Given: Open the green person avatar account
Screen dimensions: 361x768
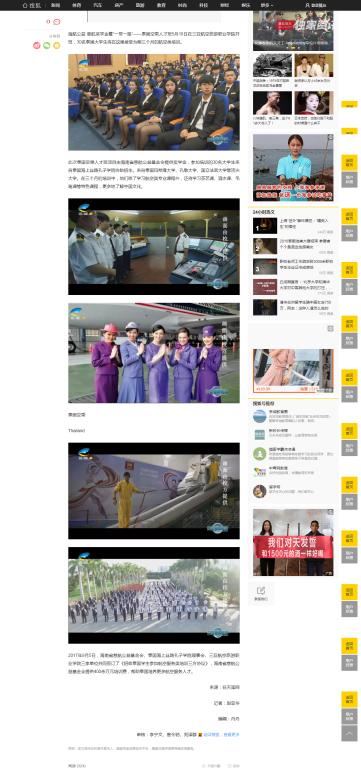Looking at the screenshot, I should point(260,454).
